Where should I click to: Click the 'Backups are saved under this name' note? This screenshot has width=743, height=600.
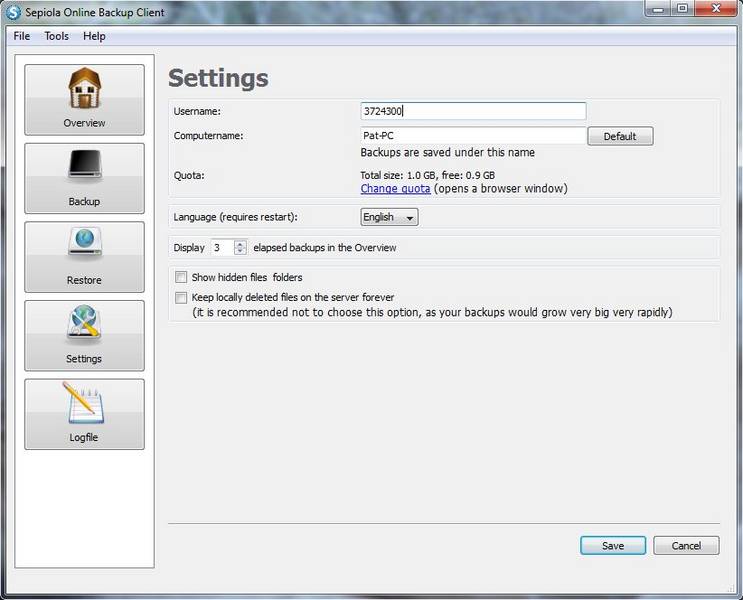[447, 153]
